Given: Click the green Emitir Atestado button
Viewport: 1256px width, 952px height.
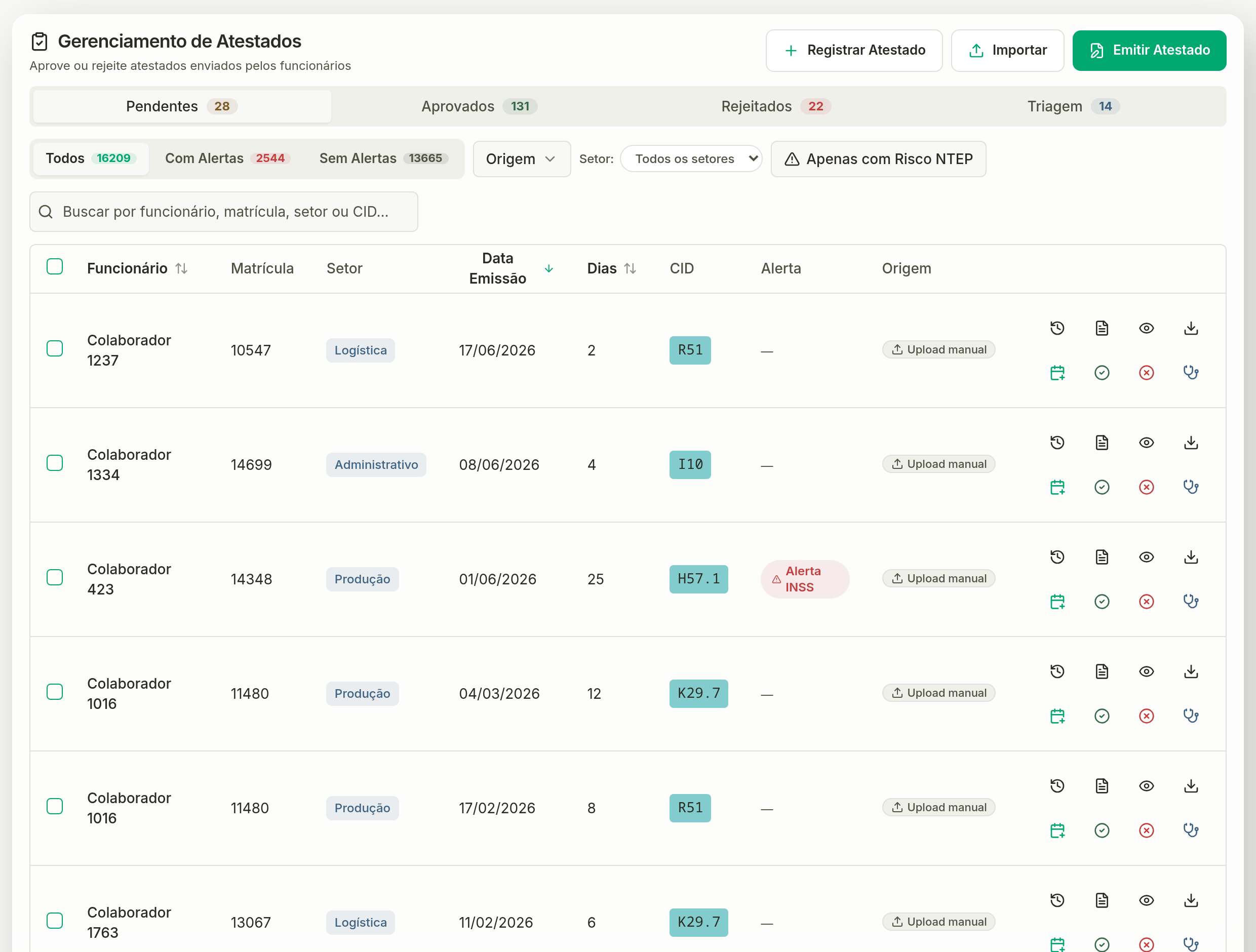Looking at the screenshot, I should tap(1149, 51).
